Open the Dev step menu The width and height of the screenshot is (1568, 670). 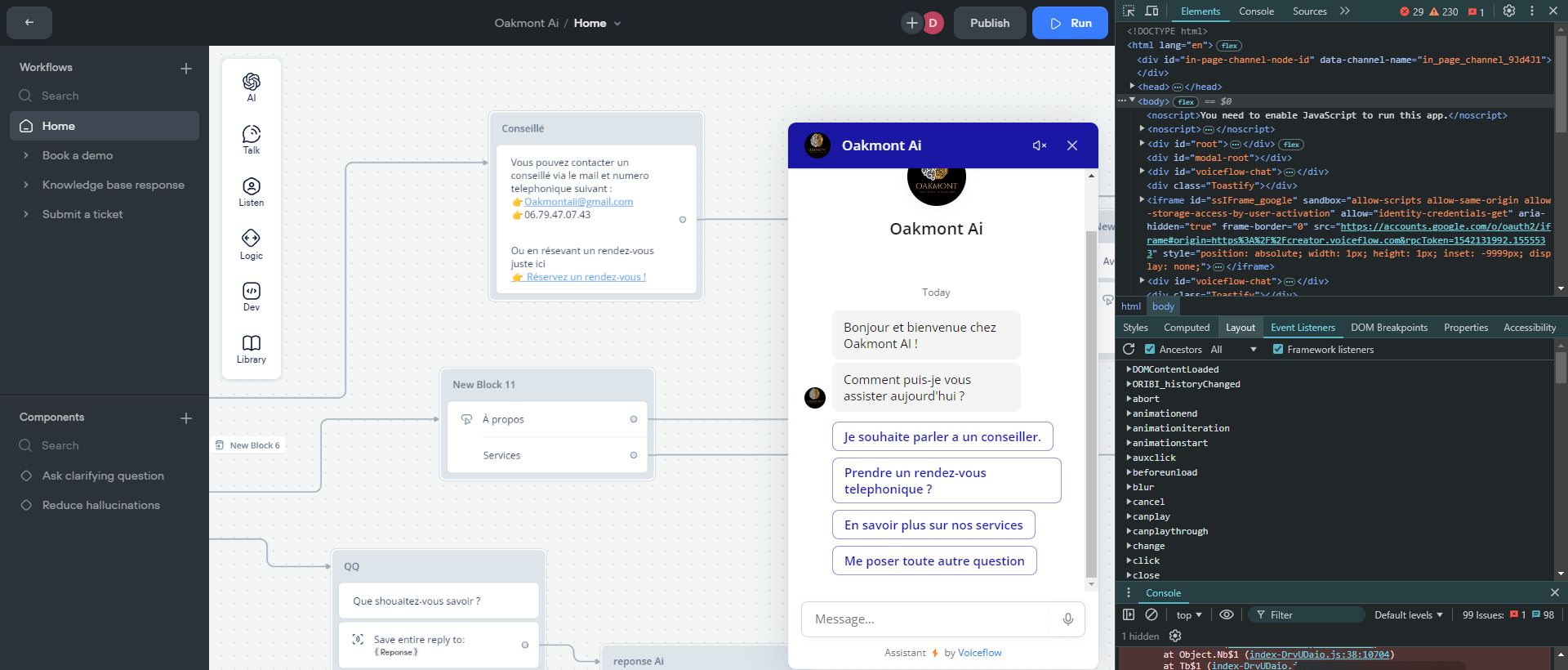coord(252,297)
